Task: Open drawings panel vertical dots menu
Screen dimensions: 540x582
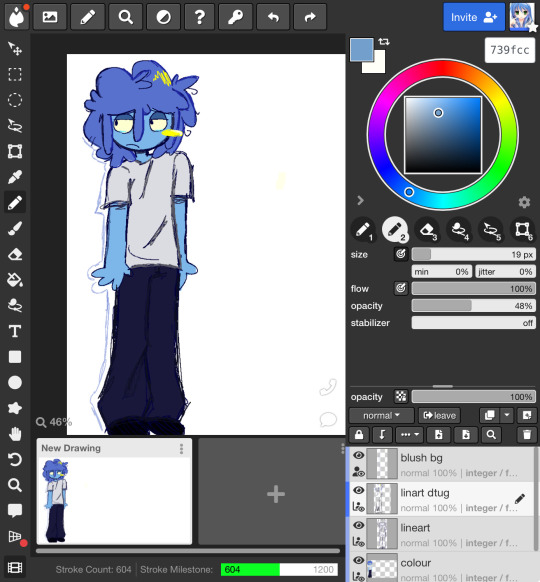Action: coord(342,449)
